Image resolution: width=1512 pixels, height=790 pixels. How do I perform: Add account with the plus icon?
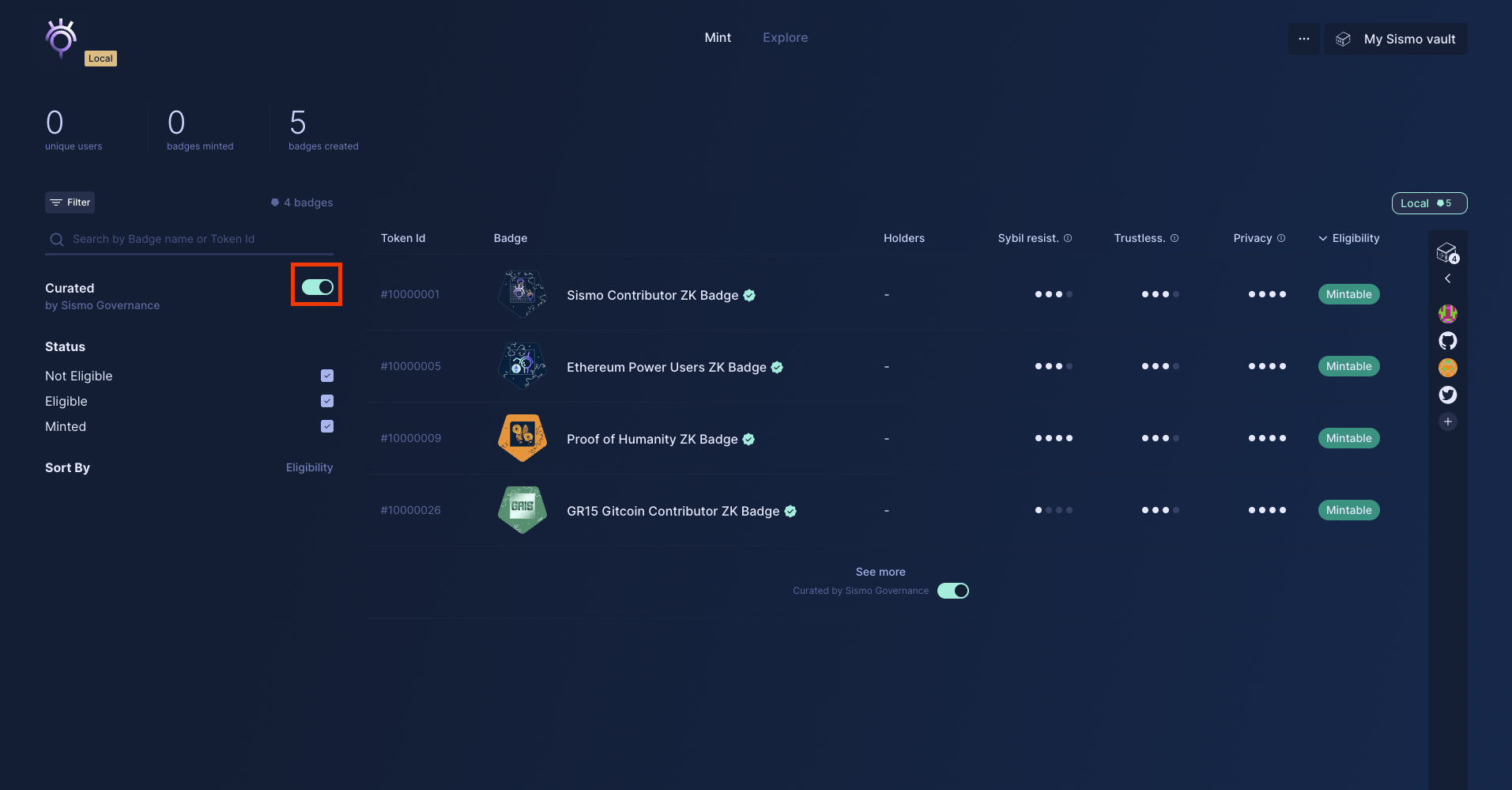(x=1447, y=421)
